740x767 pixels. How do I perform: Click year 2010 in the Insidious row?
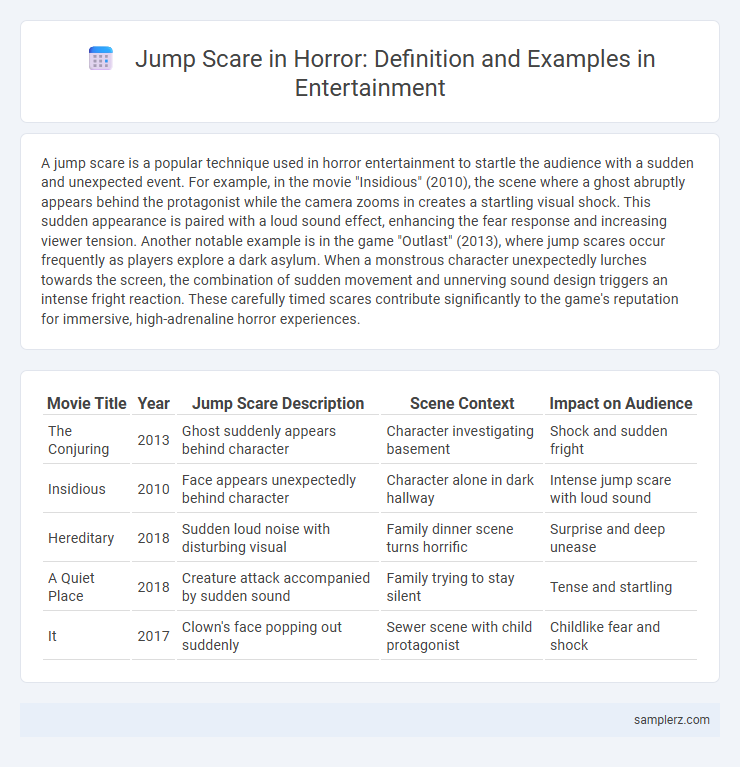click(x=153, y=489)
